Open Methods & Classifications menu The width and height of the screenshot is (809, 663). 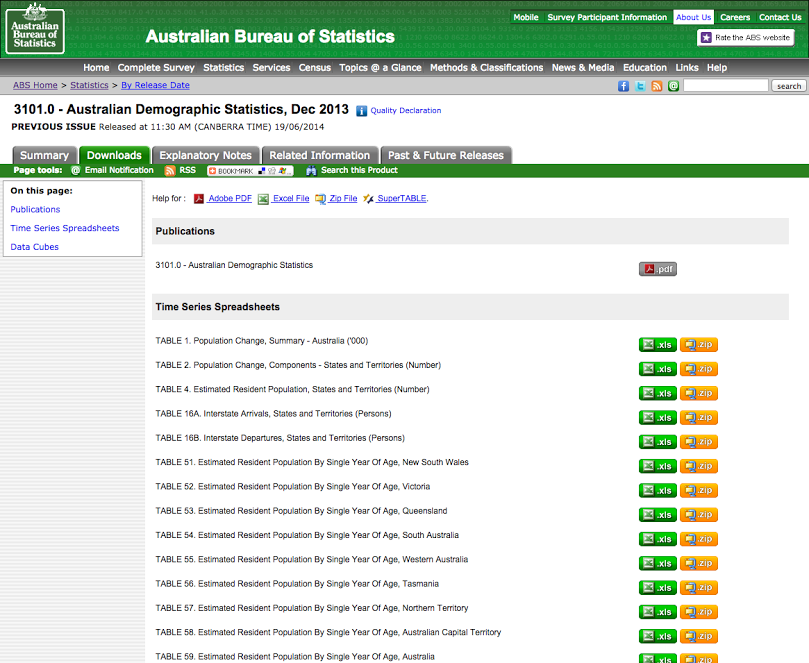487,68
